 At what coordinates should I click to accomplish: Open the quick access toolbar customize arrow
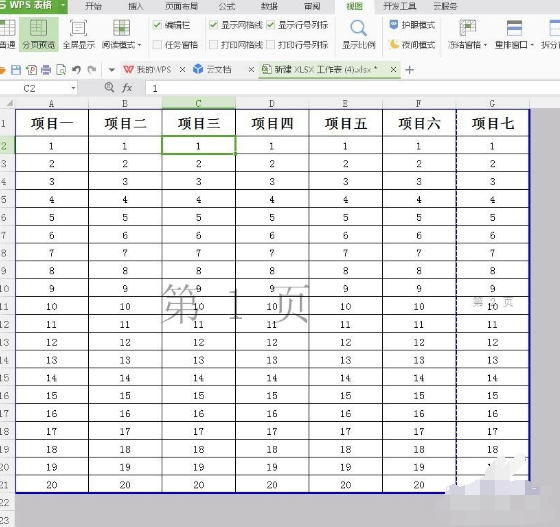pyautogui.click(x=111, y=70)
